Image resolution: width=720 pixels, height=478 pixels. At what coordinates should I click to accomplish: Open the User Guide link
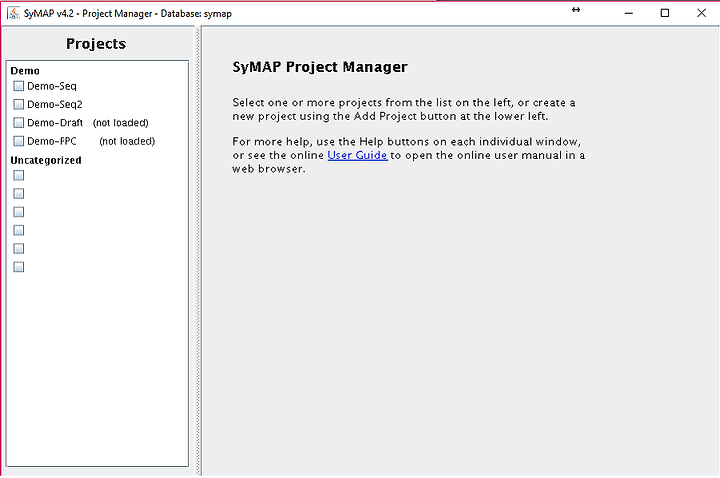[x=357, y=155]
